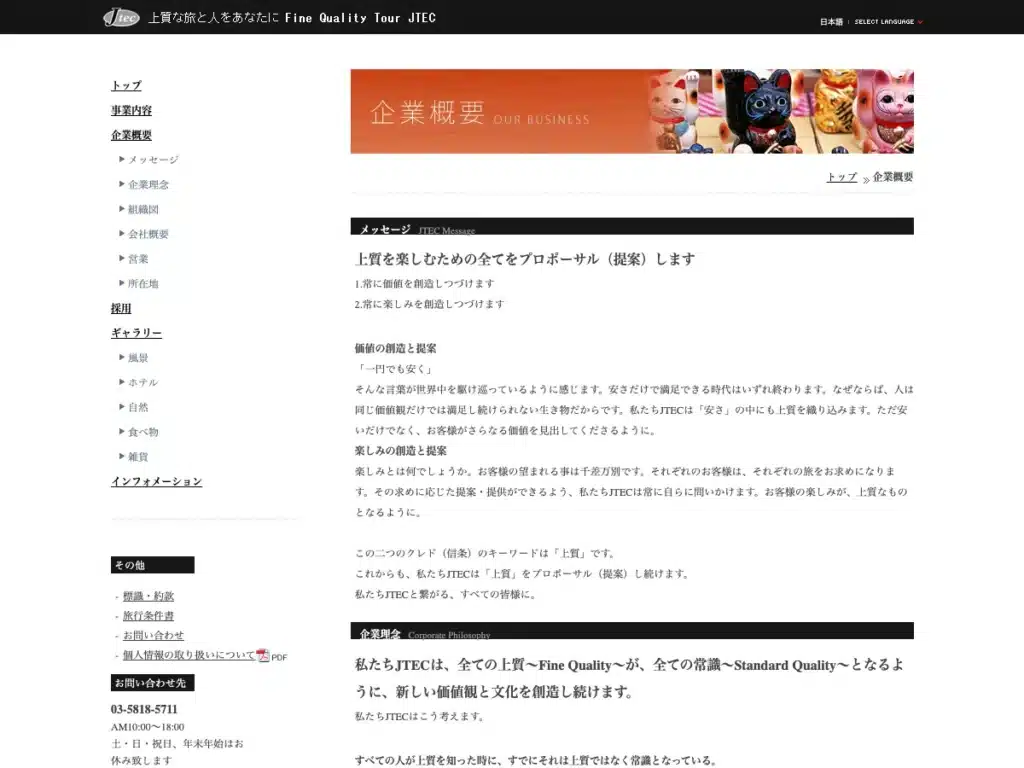Click the その他 label box
Image resolution: width=1024 pixels, height=768 pixels.
[x=152, y=565]
